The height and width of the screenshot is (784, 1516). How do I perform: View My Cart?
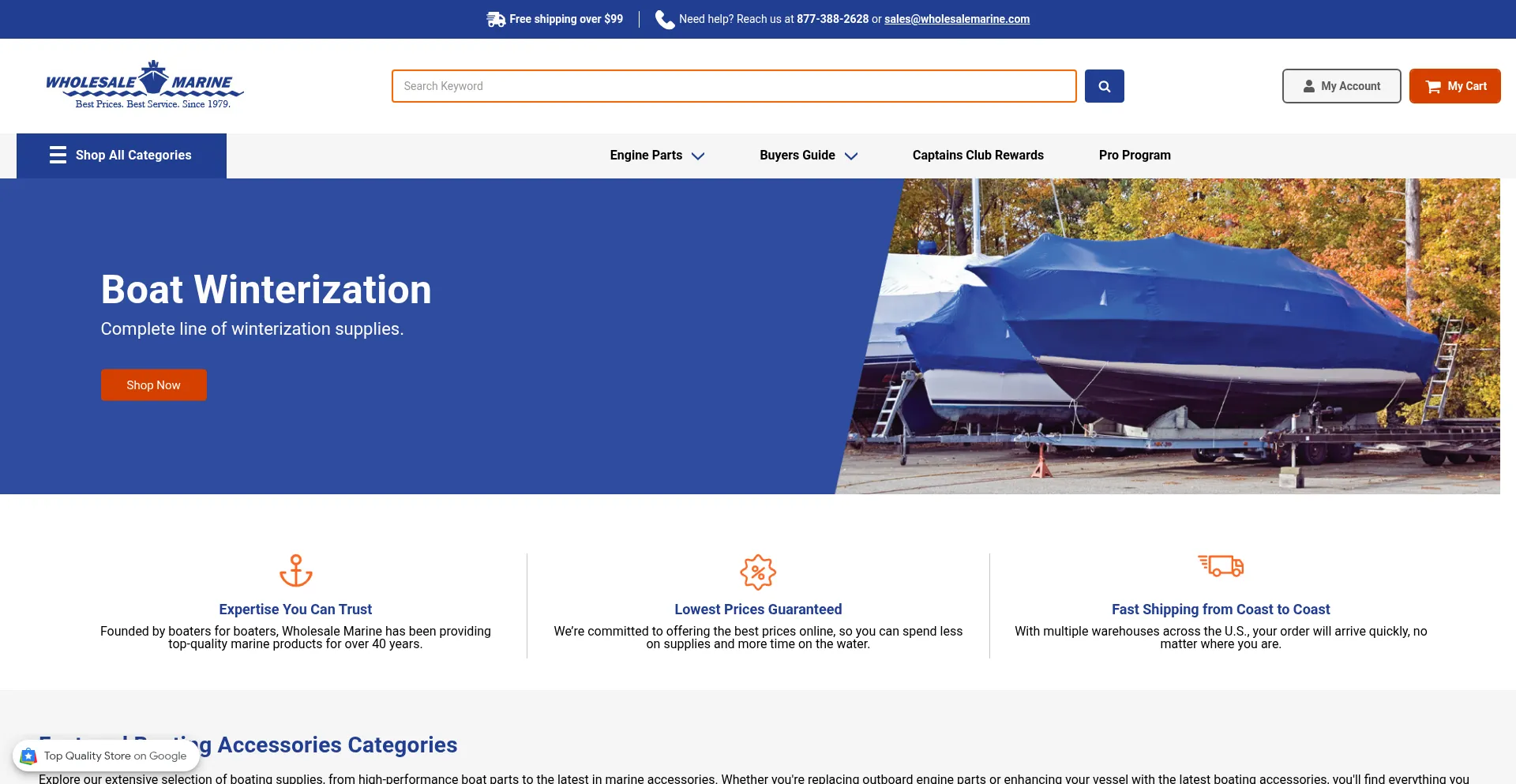pyautogui.click(x=1454, y=86)
